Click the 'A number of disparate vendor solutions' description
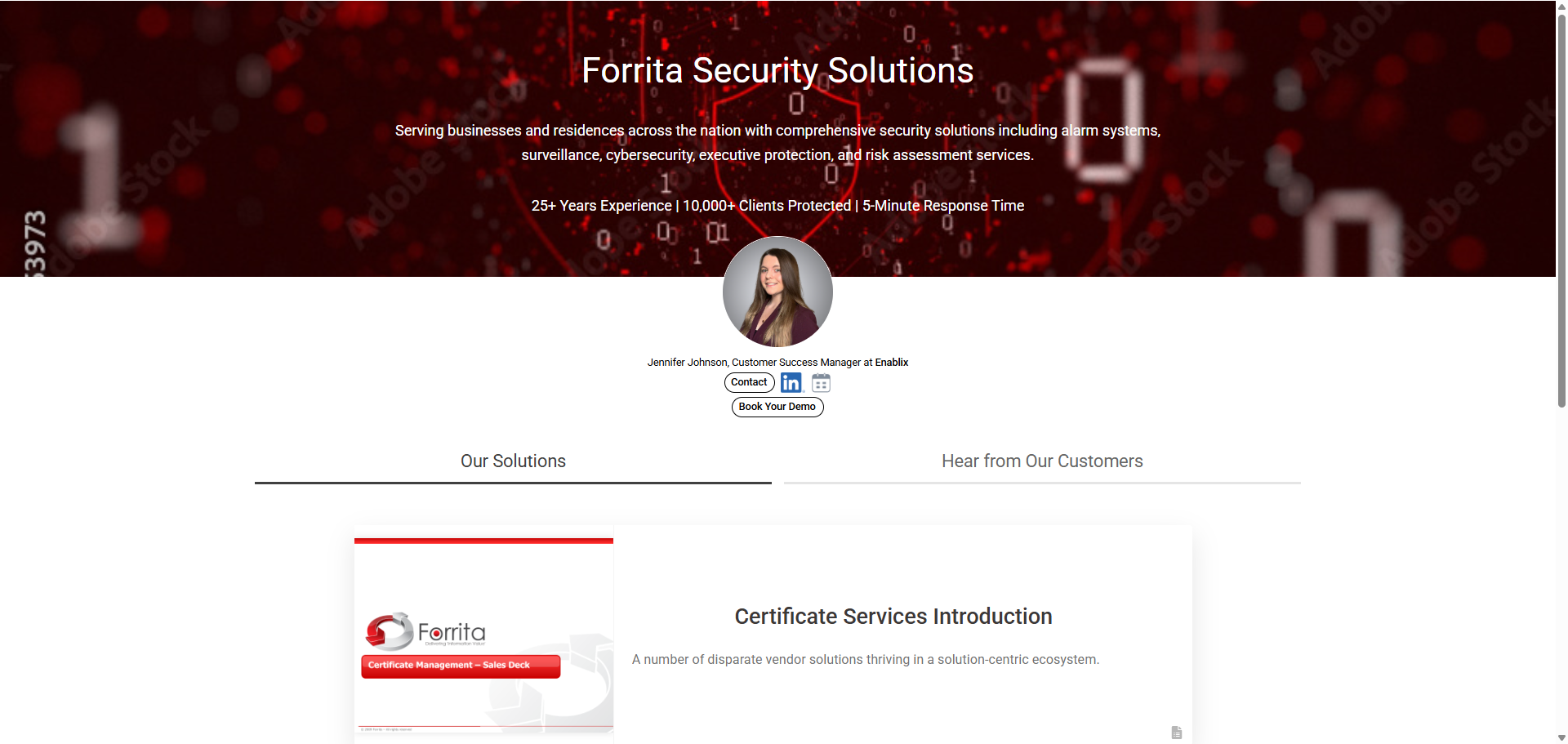 pos(866,660)
